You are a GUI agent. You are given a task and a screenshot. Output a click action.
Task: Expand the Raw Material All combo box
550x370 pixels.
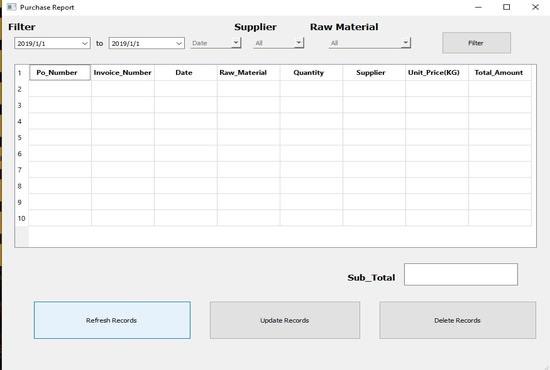coord(405,43)
